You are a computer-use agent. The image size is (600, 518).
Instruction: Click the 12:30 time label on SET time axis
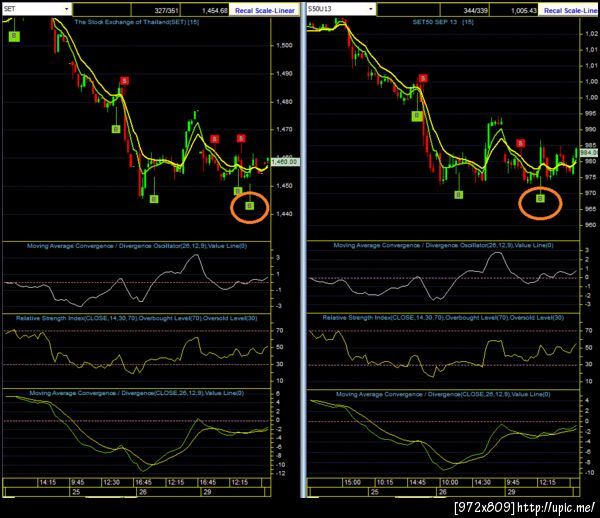(111, 482)
